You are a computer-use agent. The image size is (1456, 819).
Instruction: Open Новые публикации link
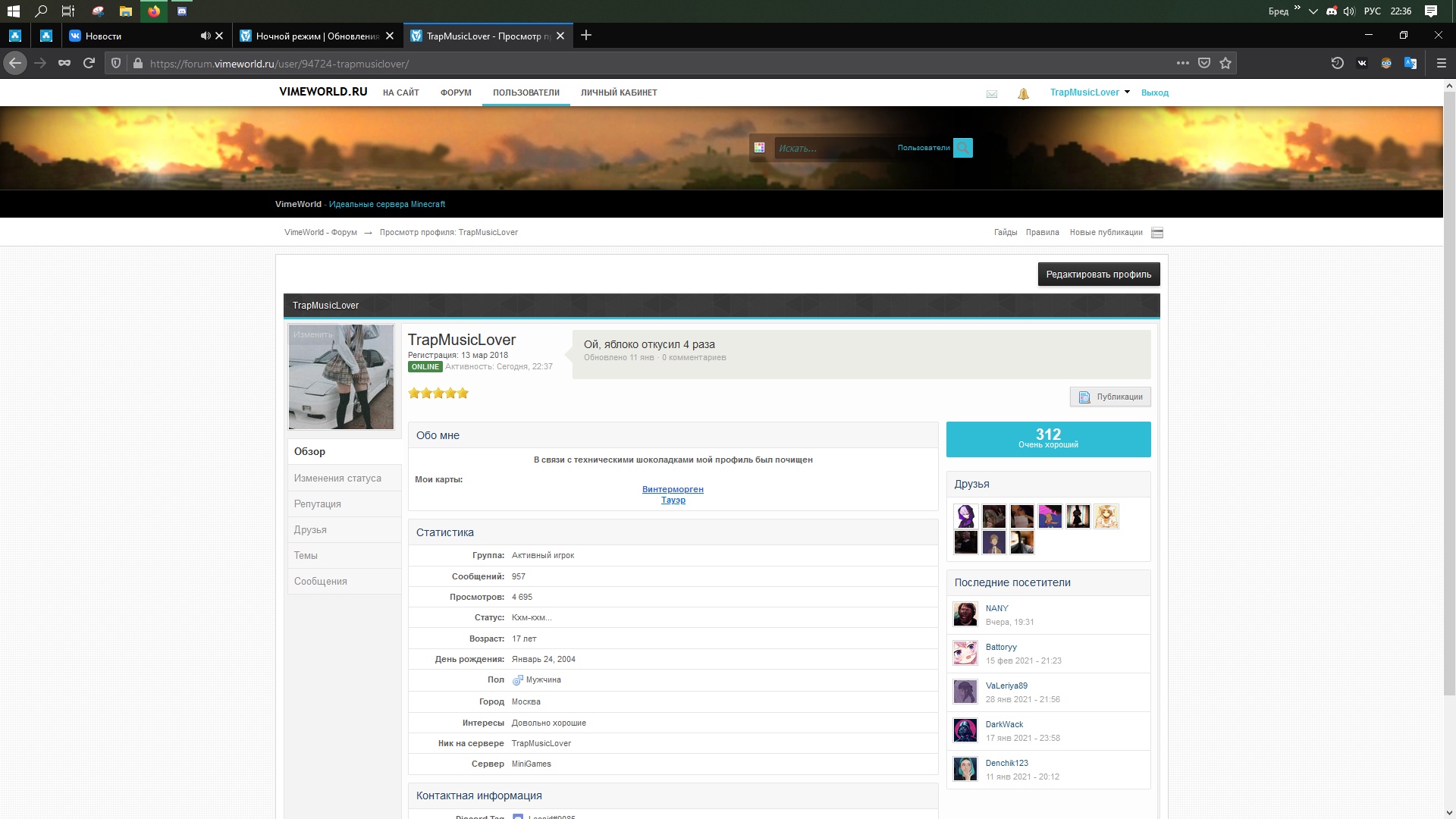tap(1106, 232)
